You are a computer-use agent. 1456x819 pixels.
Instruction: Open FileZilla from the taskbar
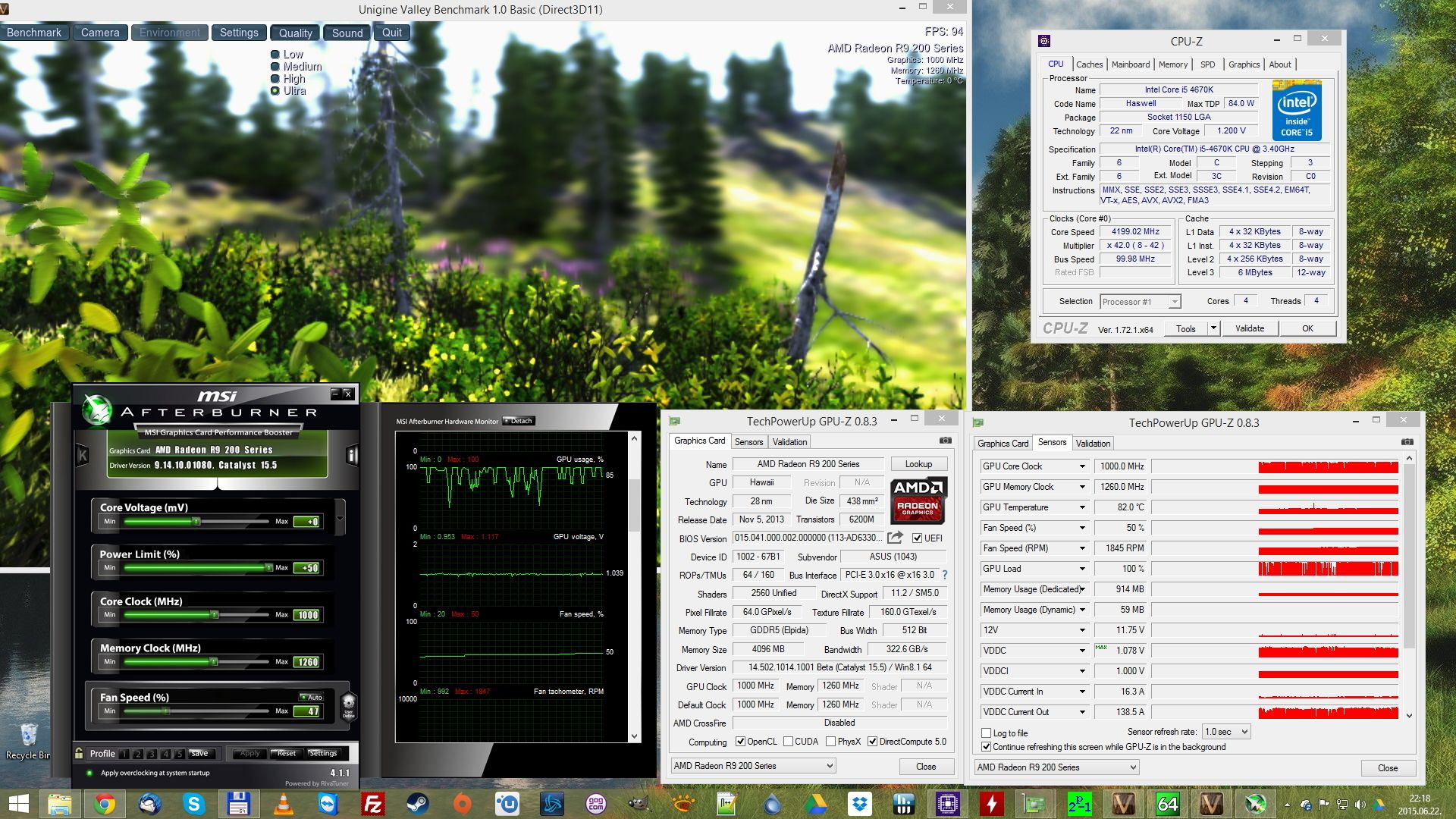372,804
